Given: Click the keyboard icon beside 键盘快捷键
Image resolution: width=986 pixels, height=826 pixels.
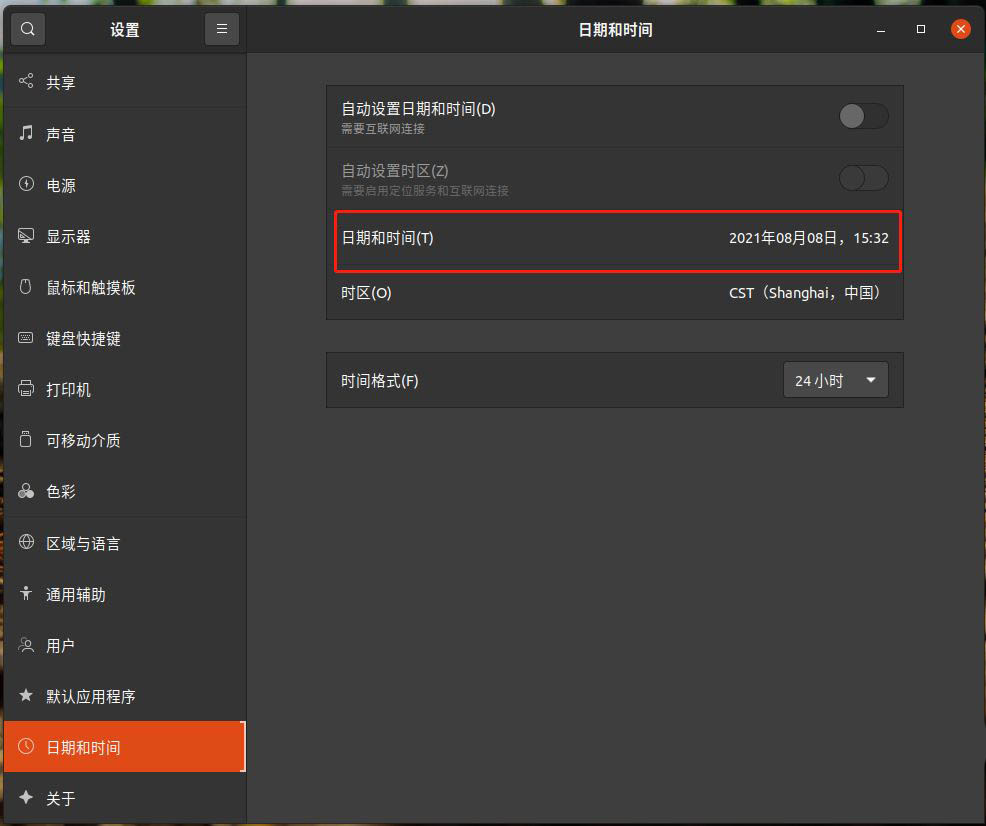Looking at the screenshot, I should [x=26, y=338].
